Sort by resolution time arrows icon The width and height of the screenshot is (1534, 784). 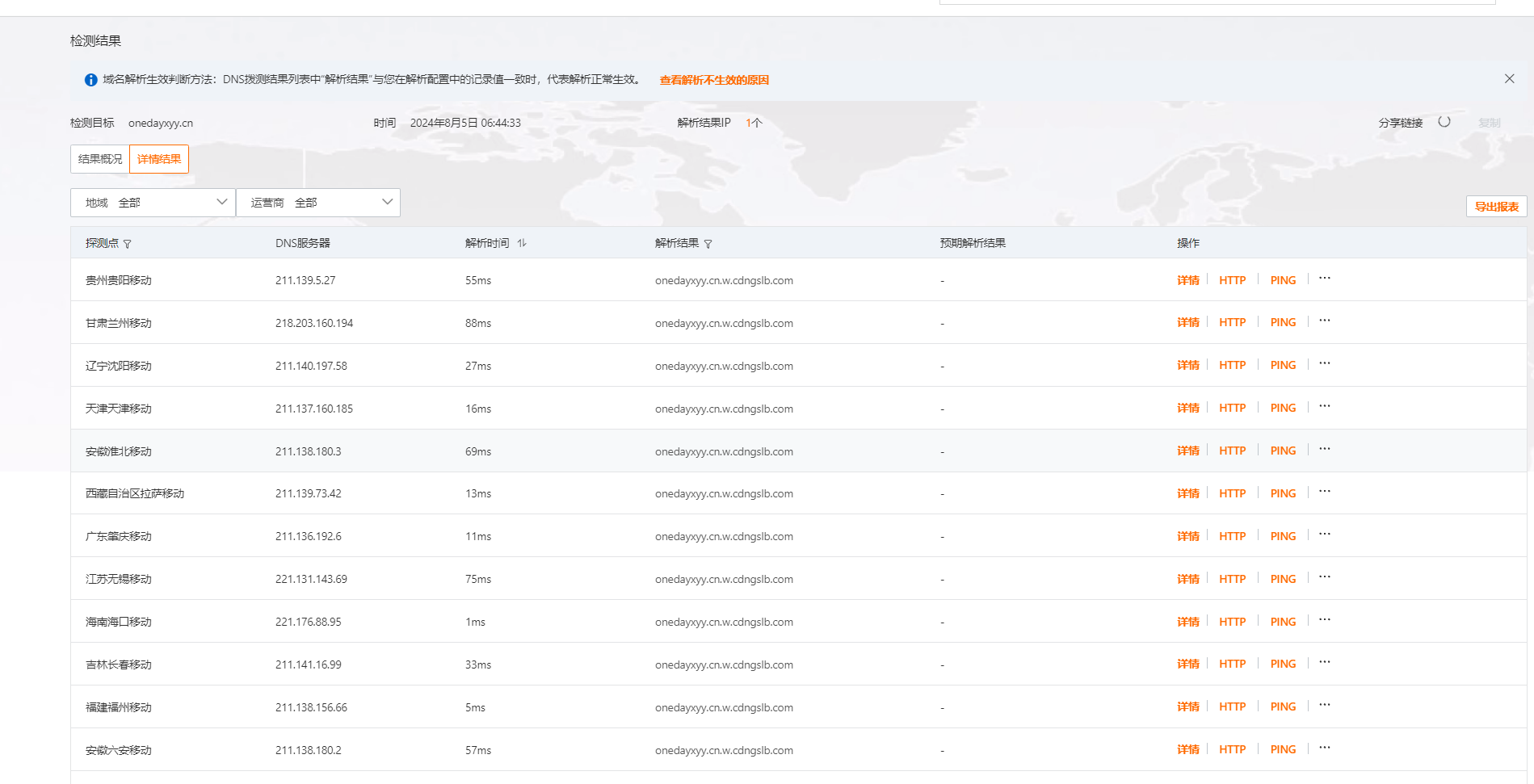(522, 243)
